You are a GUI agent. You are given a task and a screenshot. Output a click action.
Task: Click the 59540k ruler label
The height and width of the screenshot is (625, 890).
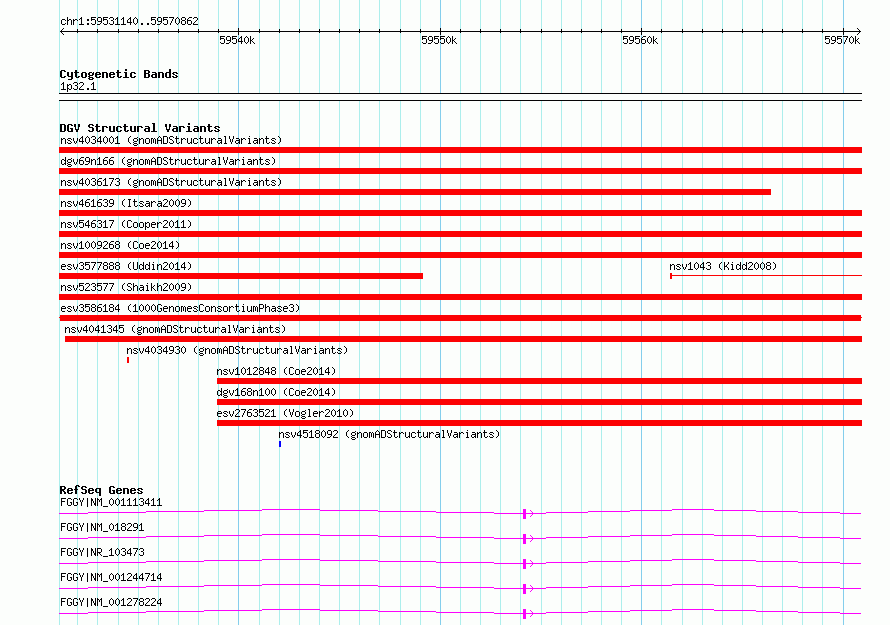237,40
